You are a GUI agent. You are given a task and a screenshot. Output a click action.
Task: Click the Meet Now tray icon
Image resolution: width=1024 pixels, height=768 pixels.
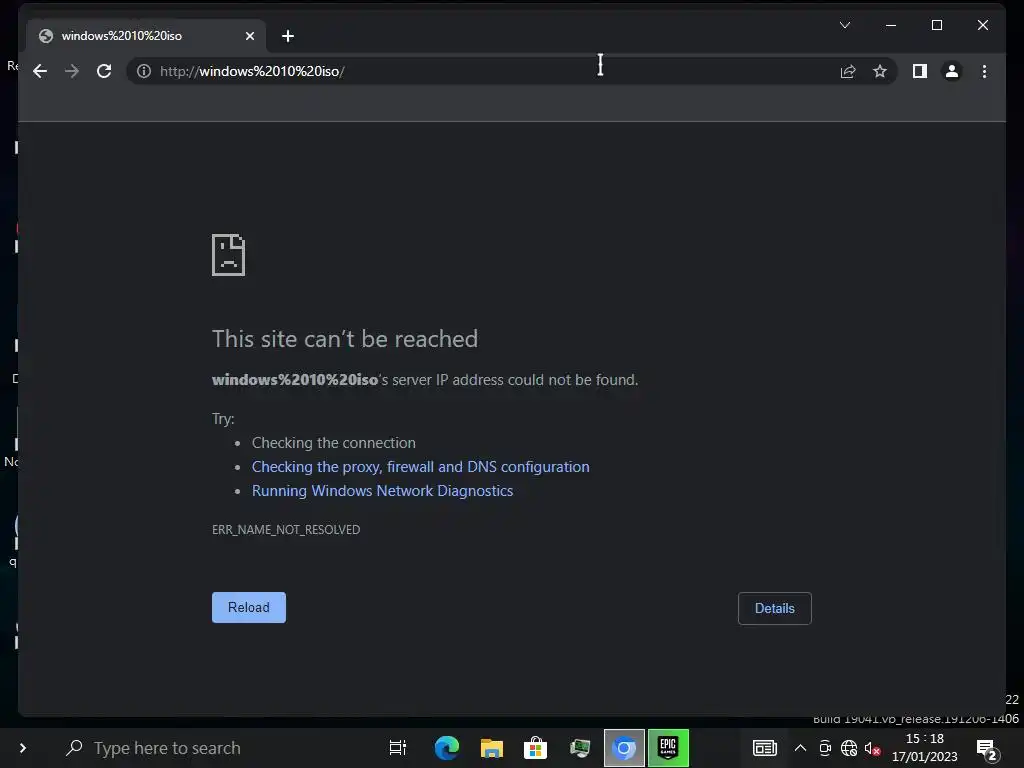pyautogui.click(x=825, y=748)
